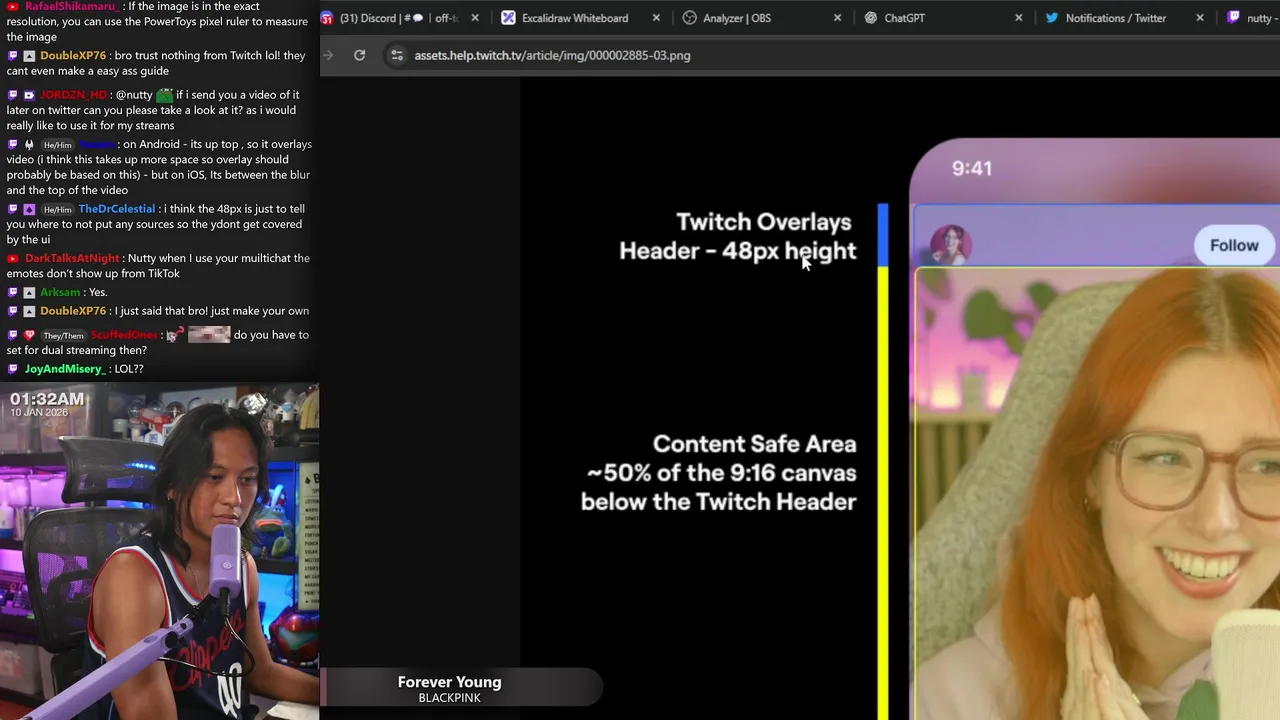Reload the page with the refresh button
This screenshot has width=1280, height=720.
[359, 55]
